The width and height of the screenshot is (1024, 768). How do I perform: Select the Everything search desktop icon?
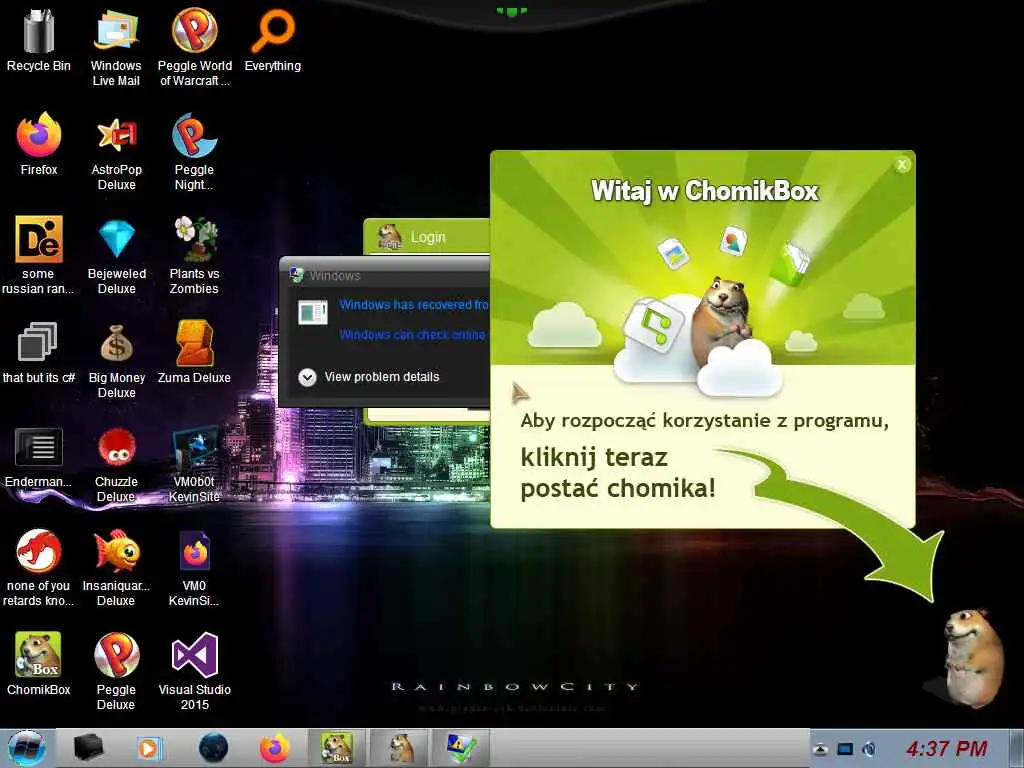click(x=272, y=39)
